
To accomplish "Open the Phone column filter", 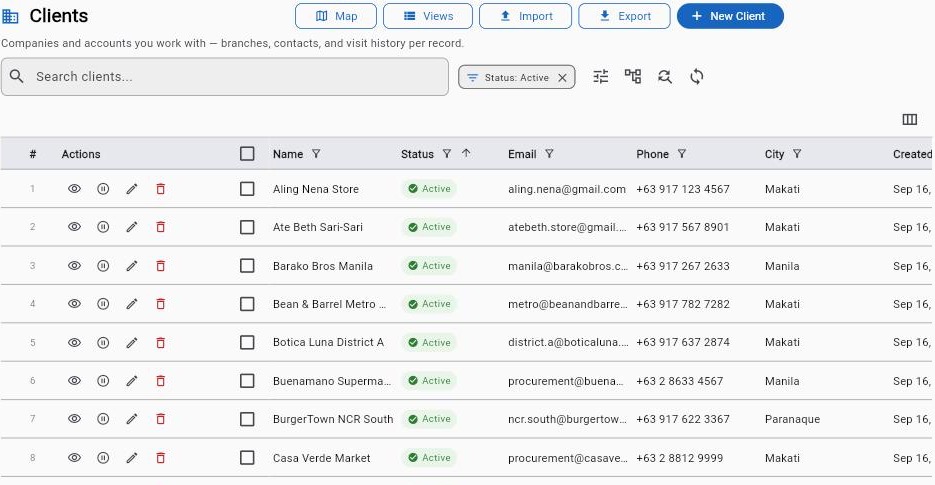I will coord(682,154).
